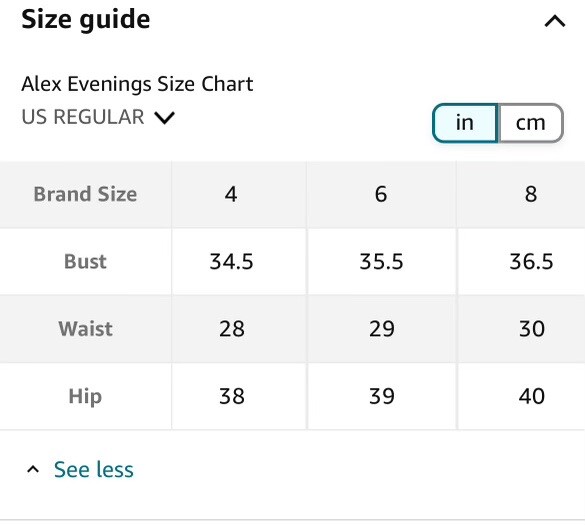Click the Waist row label
The image size is (585, 525).
click(x=85, y=329)
